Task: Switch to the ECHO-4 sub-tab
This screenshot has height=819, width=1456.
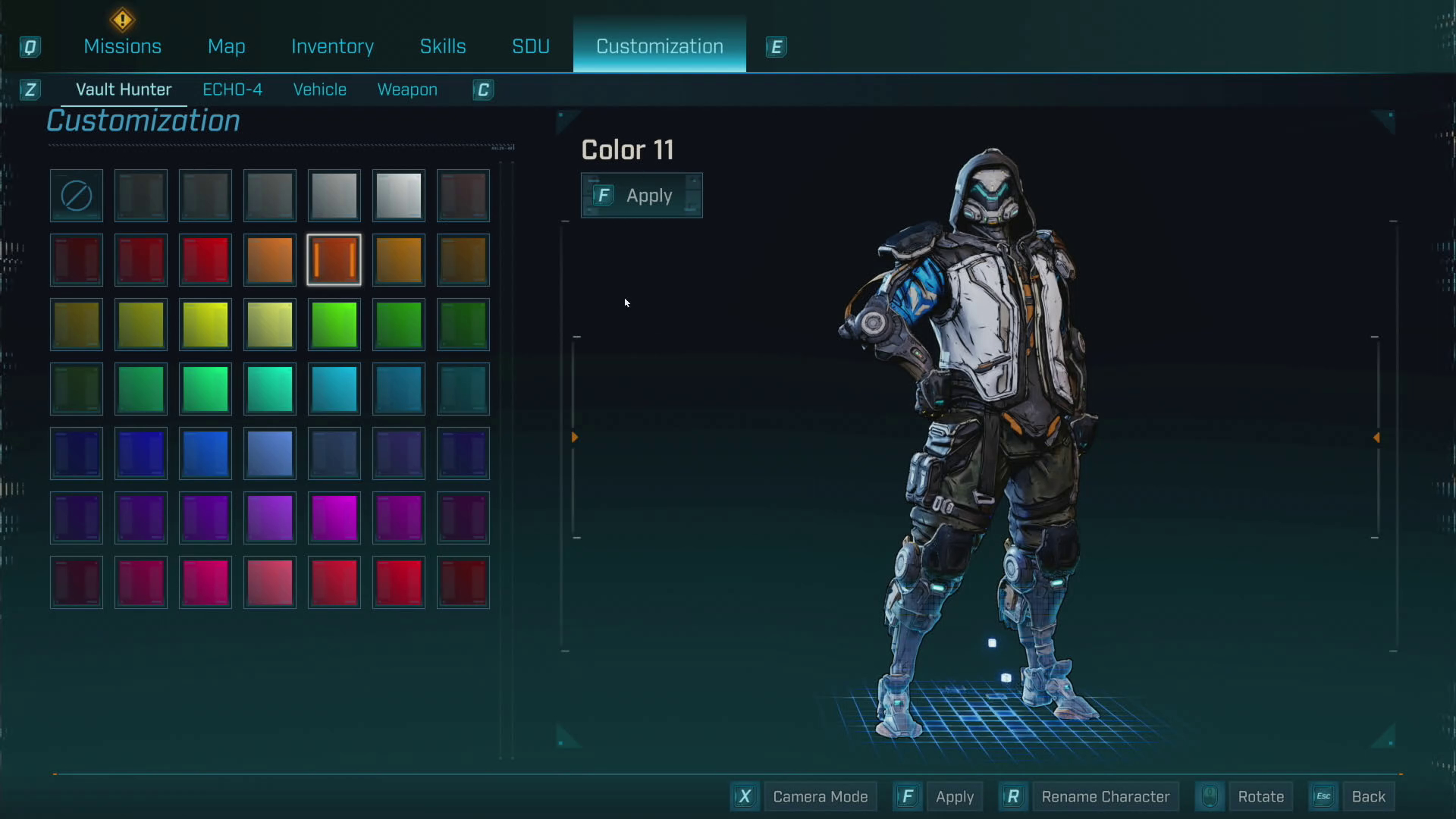Action: point(232,89)
